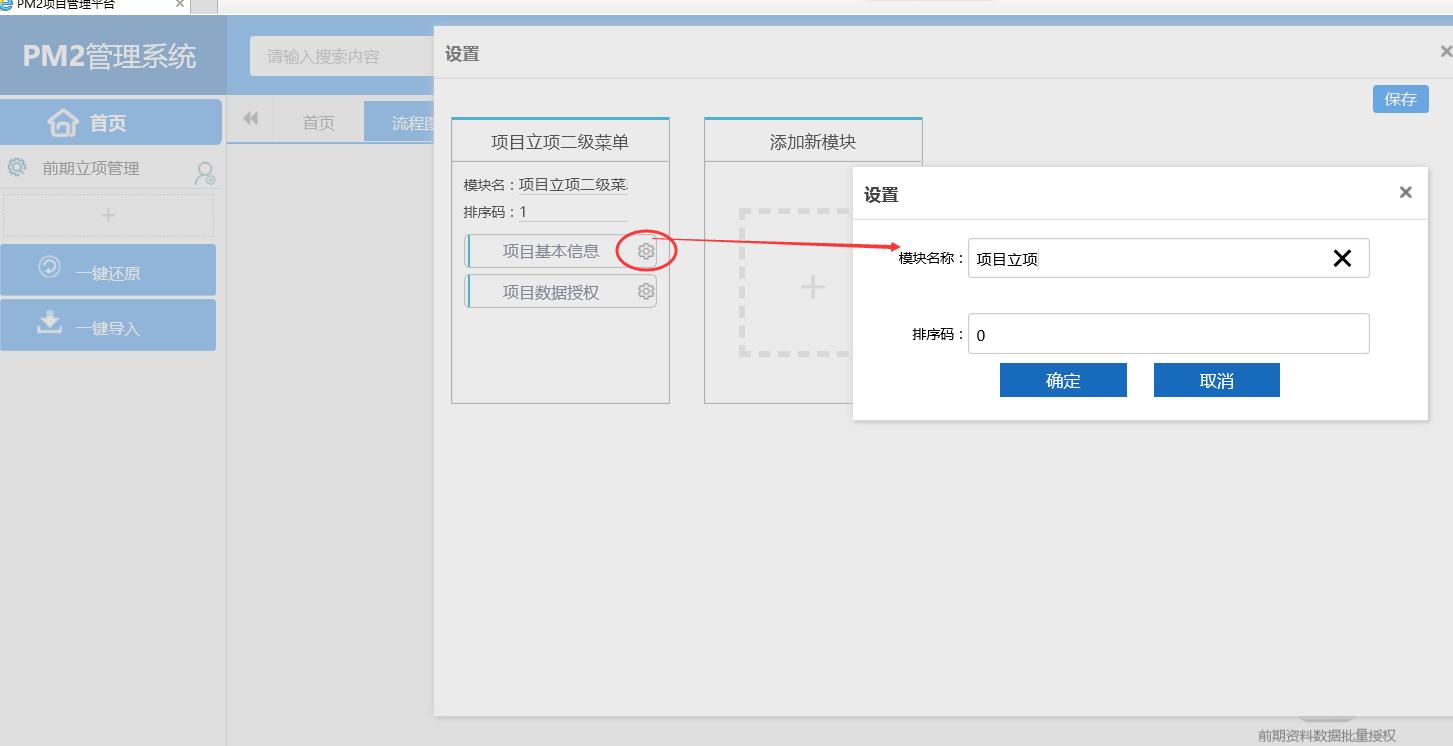Switch to the 流程图 tab
This screenshot has width=1453, height=746.
pos(404,123)
